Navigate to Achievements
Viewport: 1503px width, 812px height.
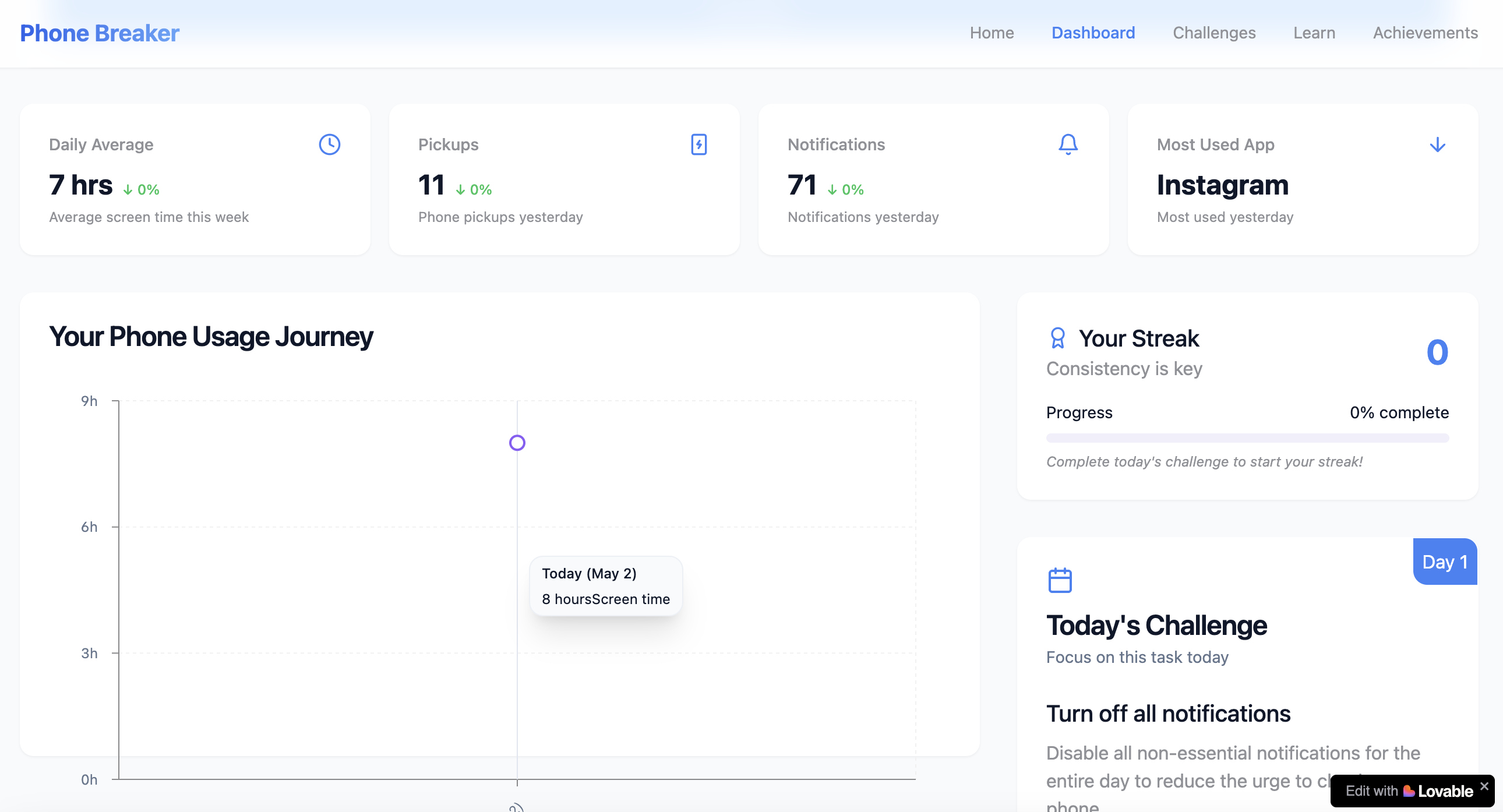pyautogui.click(x=1425, y=33)
